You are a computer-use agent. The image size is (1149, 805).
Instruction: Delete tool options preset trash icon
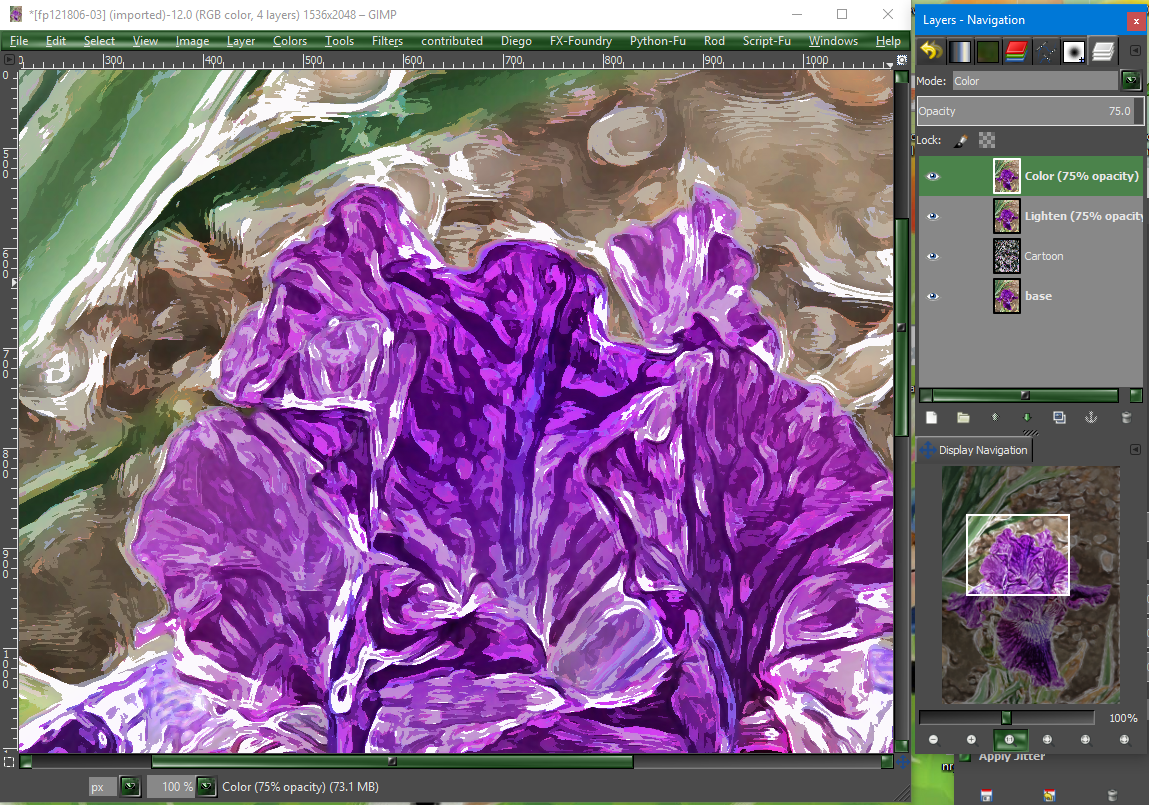1112,795
